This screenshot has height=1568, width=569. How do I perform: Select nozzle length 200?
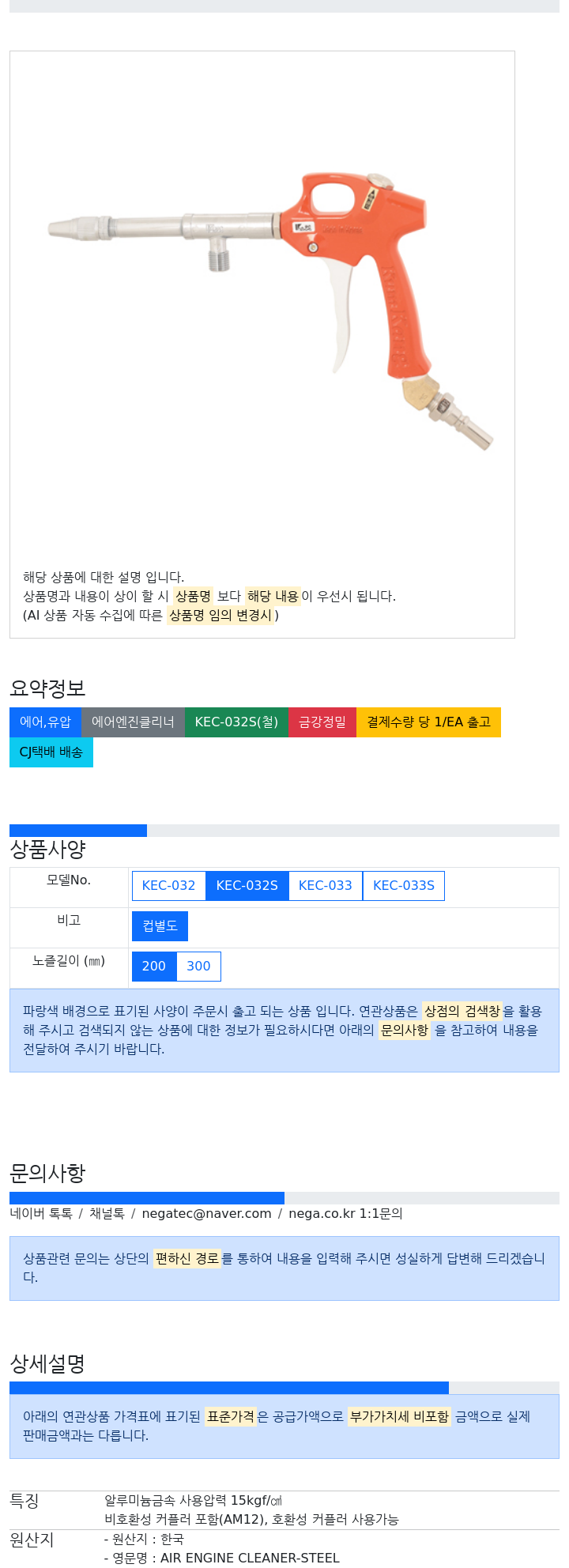[154, 966]
